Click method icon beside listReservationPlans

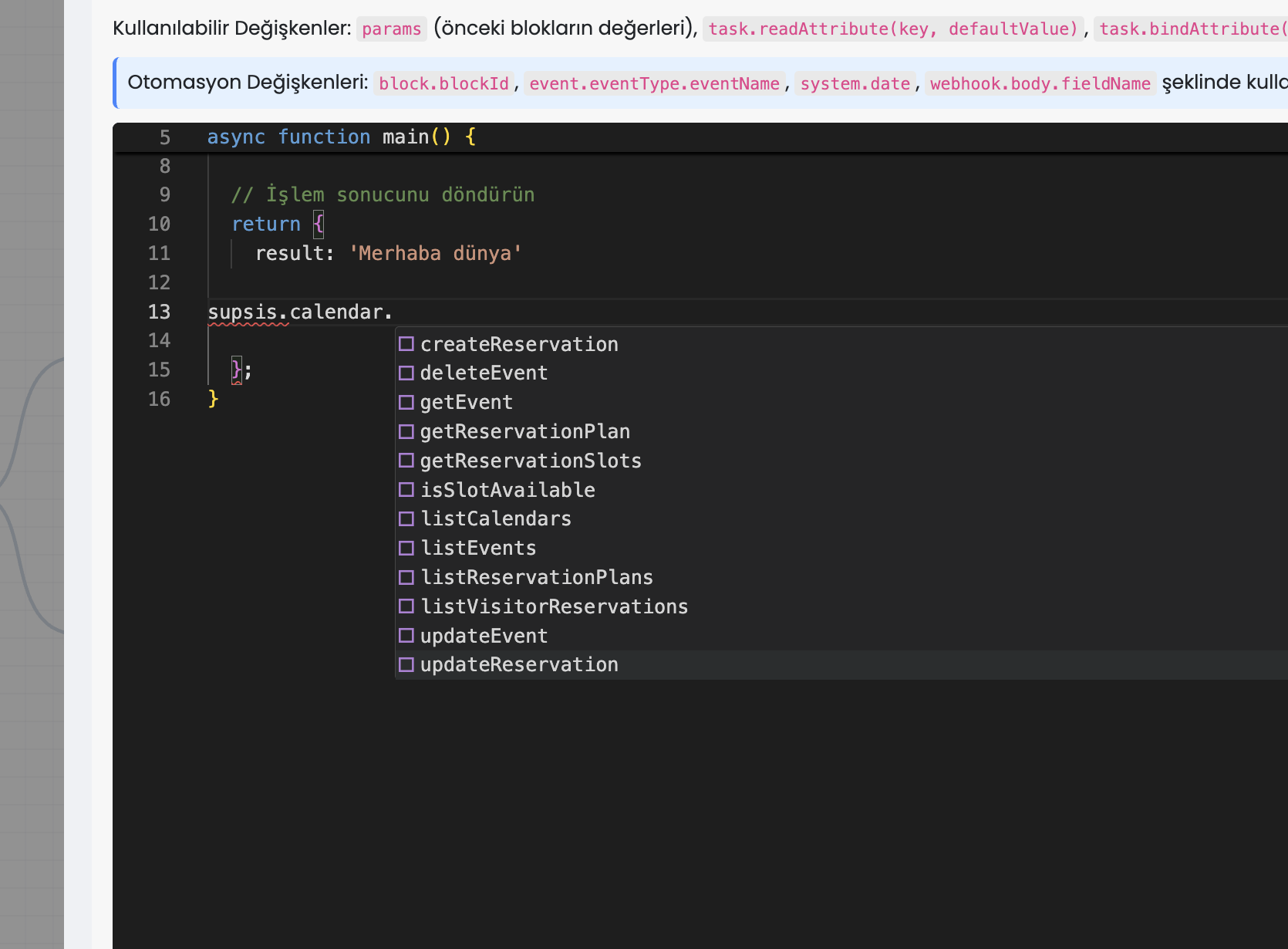[406, 577]
